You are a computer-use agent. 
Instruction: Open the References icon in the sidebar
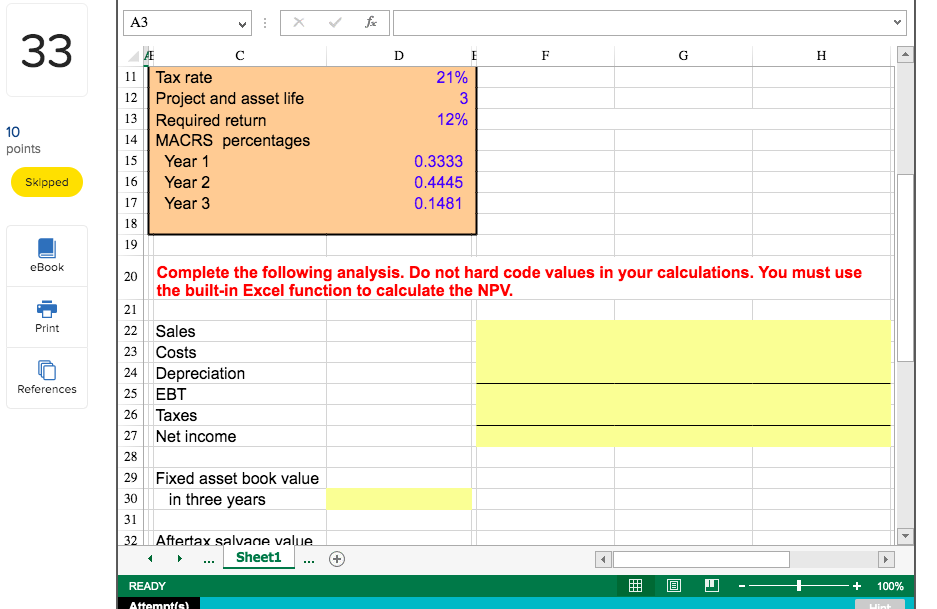[46, 377]
